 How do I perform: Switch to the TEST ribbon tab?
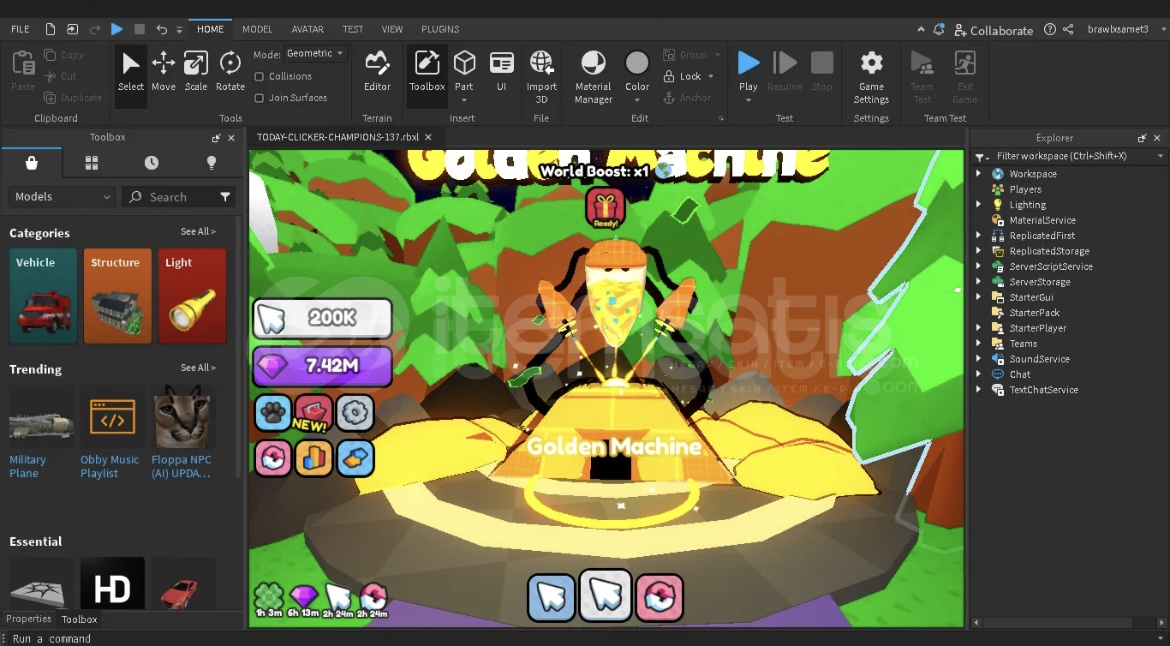(353, 29)
